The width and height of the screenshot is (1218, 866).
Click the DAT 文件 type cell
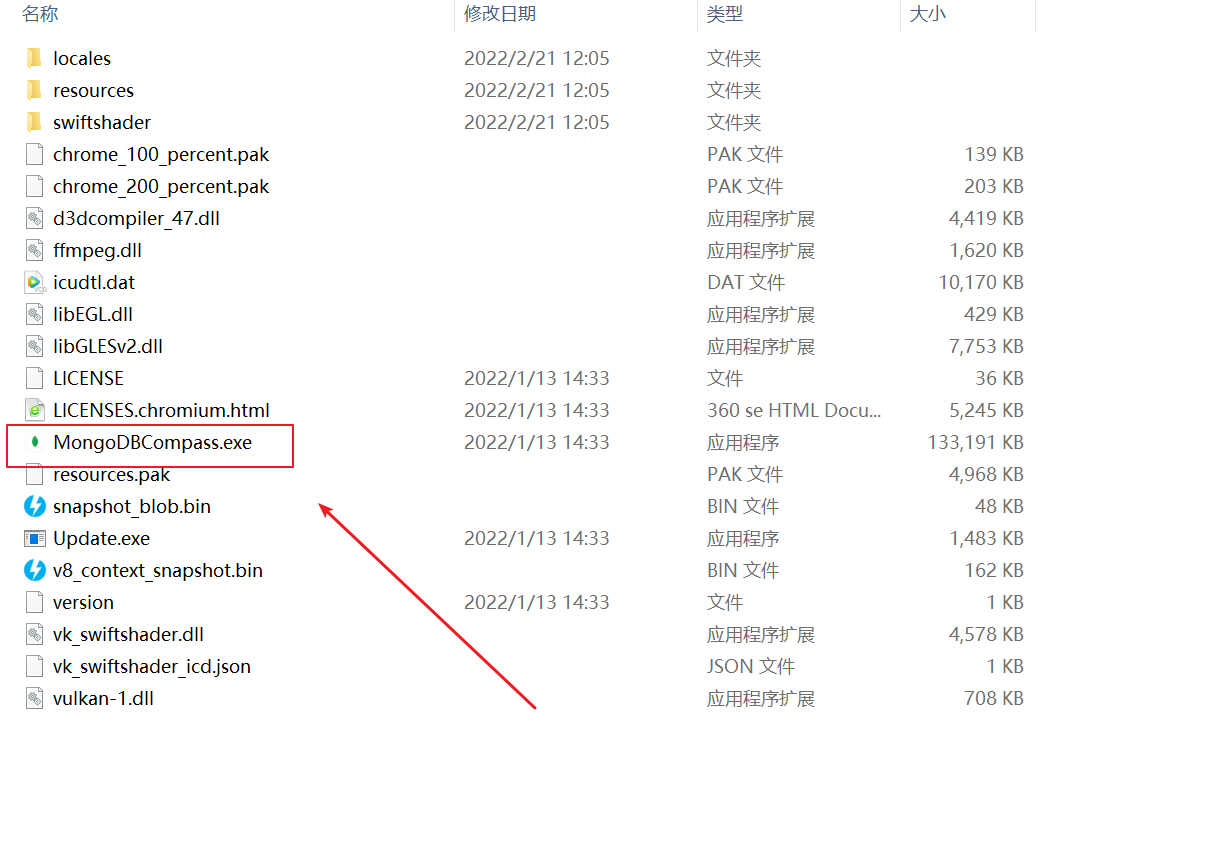[746, 282]
